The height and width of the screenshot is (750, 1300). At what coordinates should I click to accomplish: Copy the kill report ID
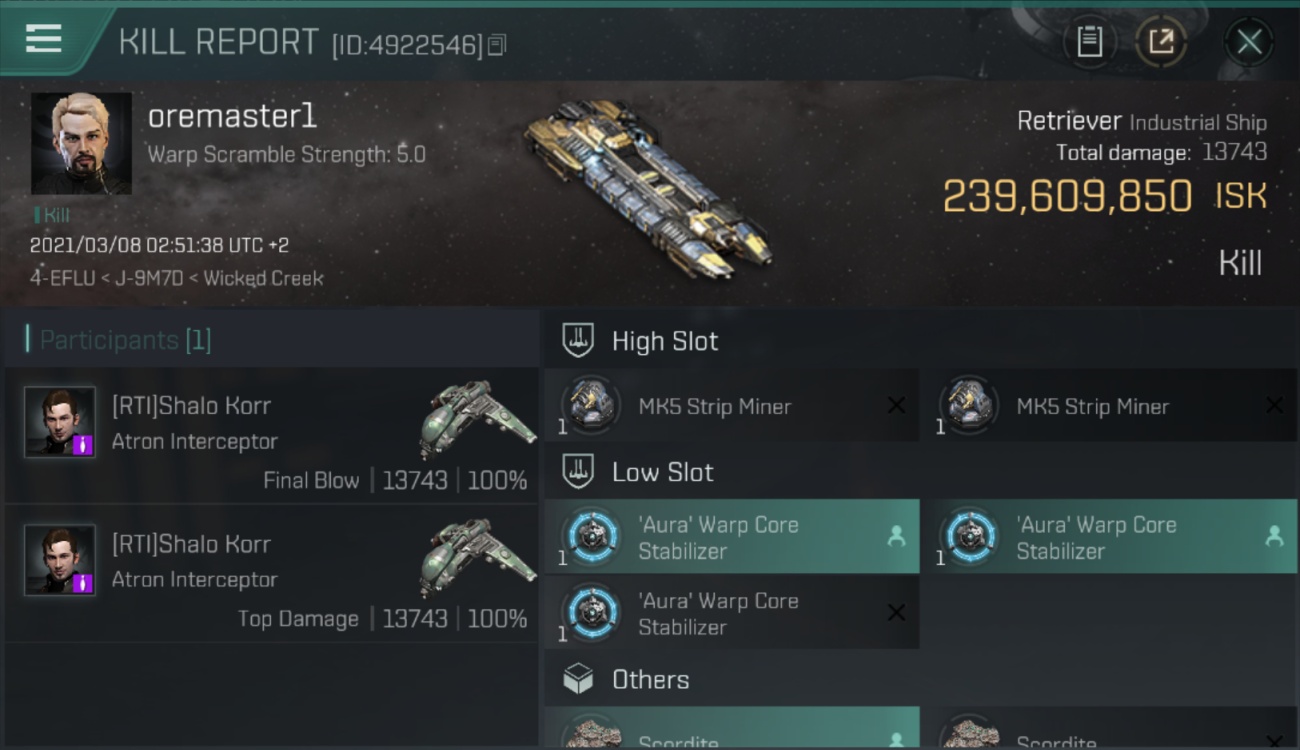pyautogui.click(x=497, y=45)
